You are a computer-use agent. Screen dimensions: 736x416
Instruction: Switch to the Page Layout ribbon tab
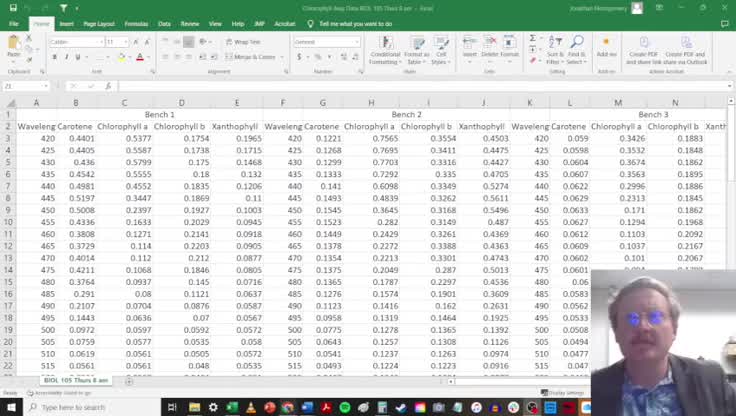[x=98, y=23]
